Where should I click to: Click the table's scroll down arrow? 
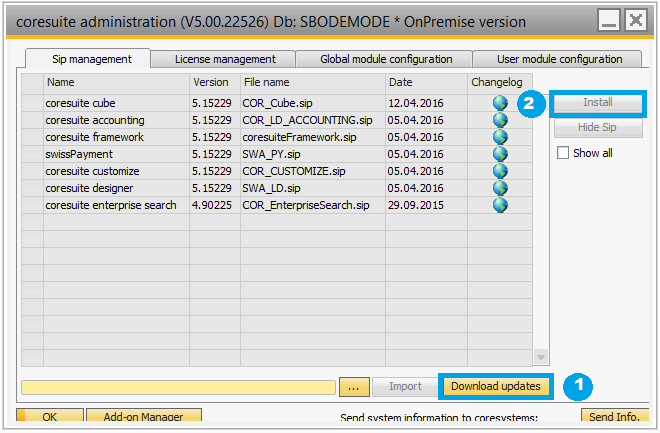click(x=541, y=358)
